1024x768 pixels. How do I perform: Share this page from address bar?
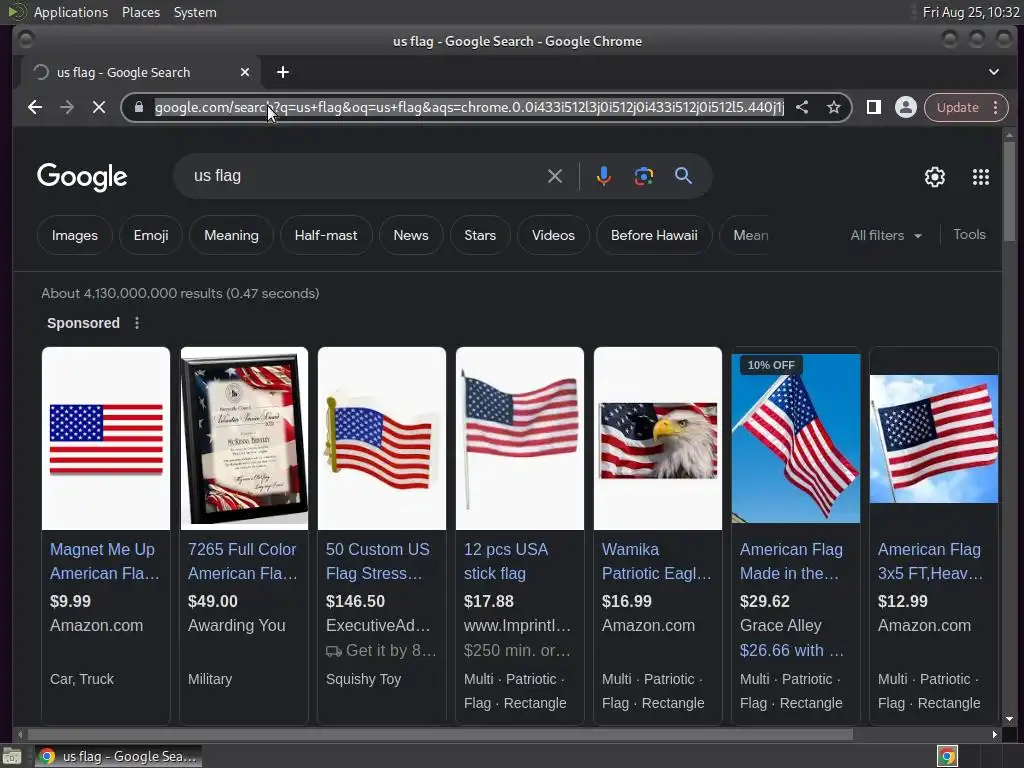point(802,107)
